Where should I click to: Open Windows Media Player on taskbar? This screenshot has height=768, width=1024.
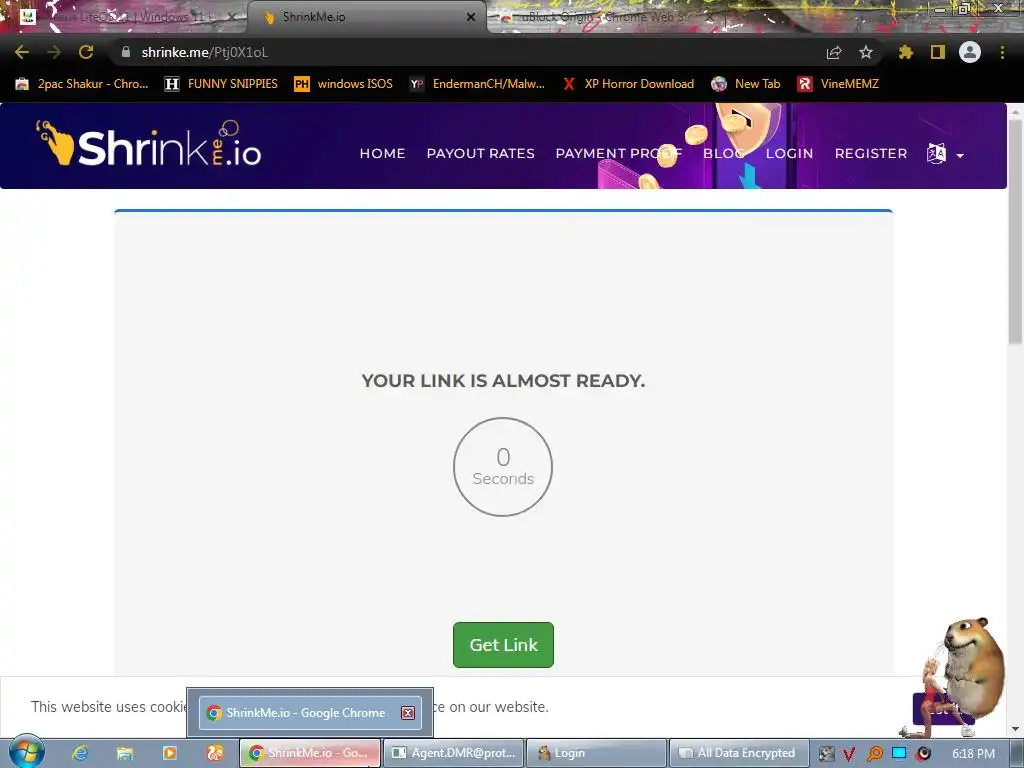tap(170, 753)
